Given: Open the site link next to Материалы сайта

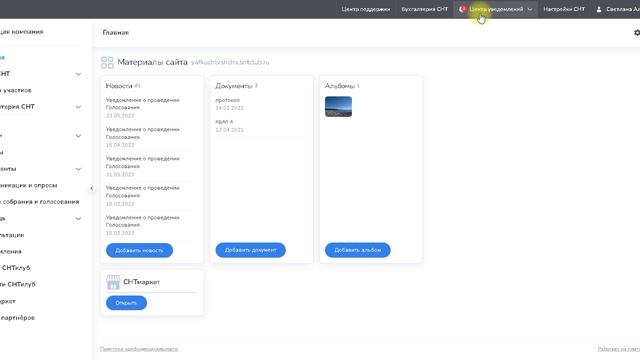Looking at the screenshot, I should (x=230, y=62).
